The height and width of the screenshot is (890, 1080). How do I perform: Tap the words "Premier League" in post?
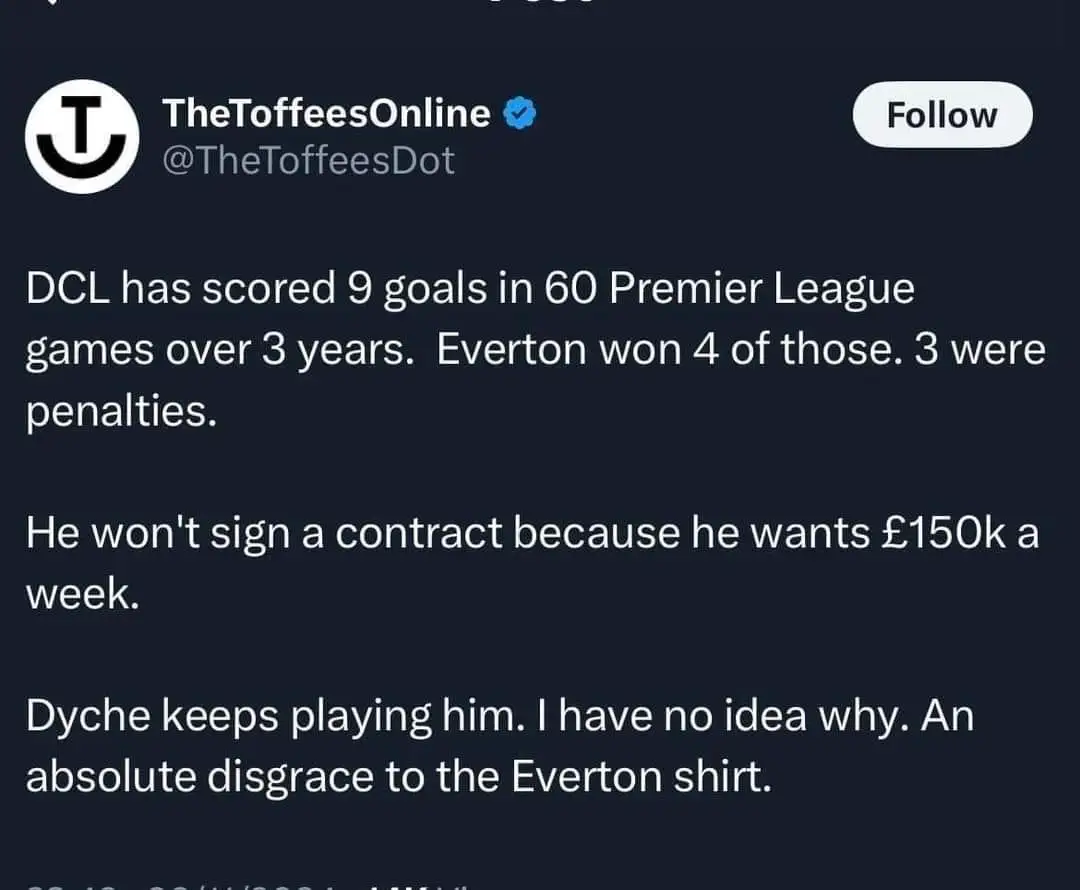pyautogui.click(x=760, y=289)
